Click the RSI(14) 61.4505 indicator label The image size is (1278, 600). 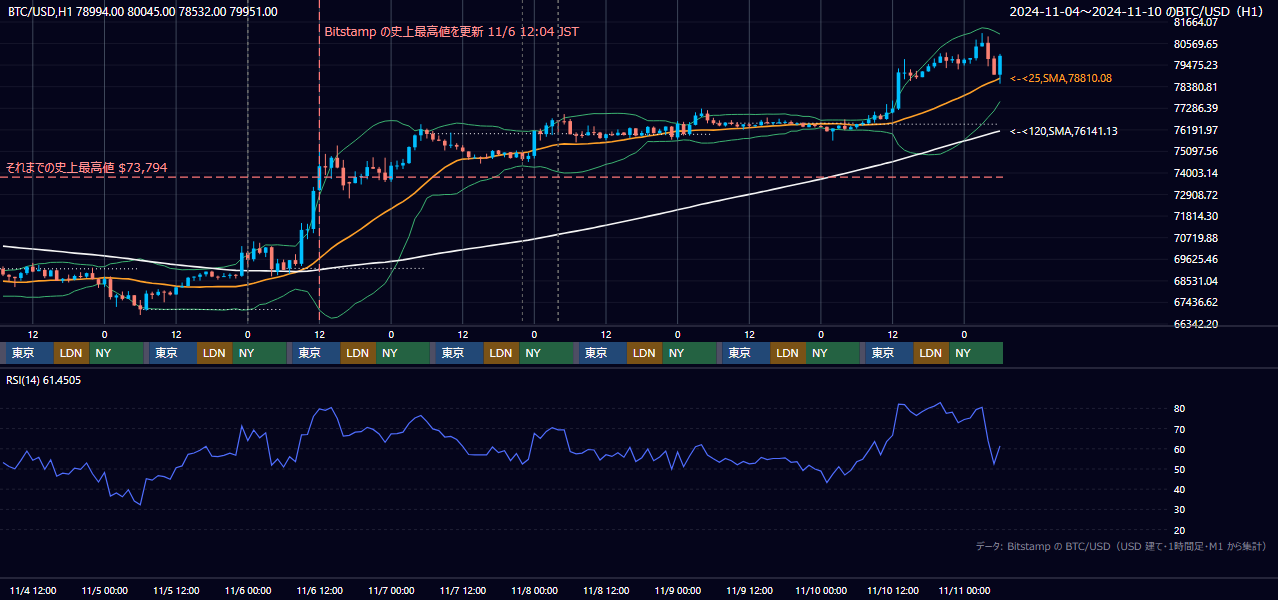click(x=44, y=380)
